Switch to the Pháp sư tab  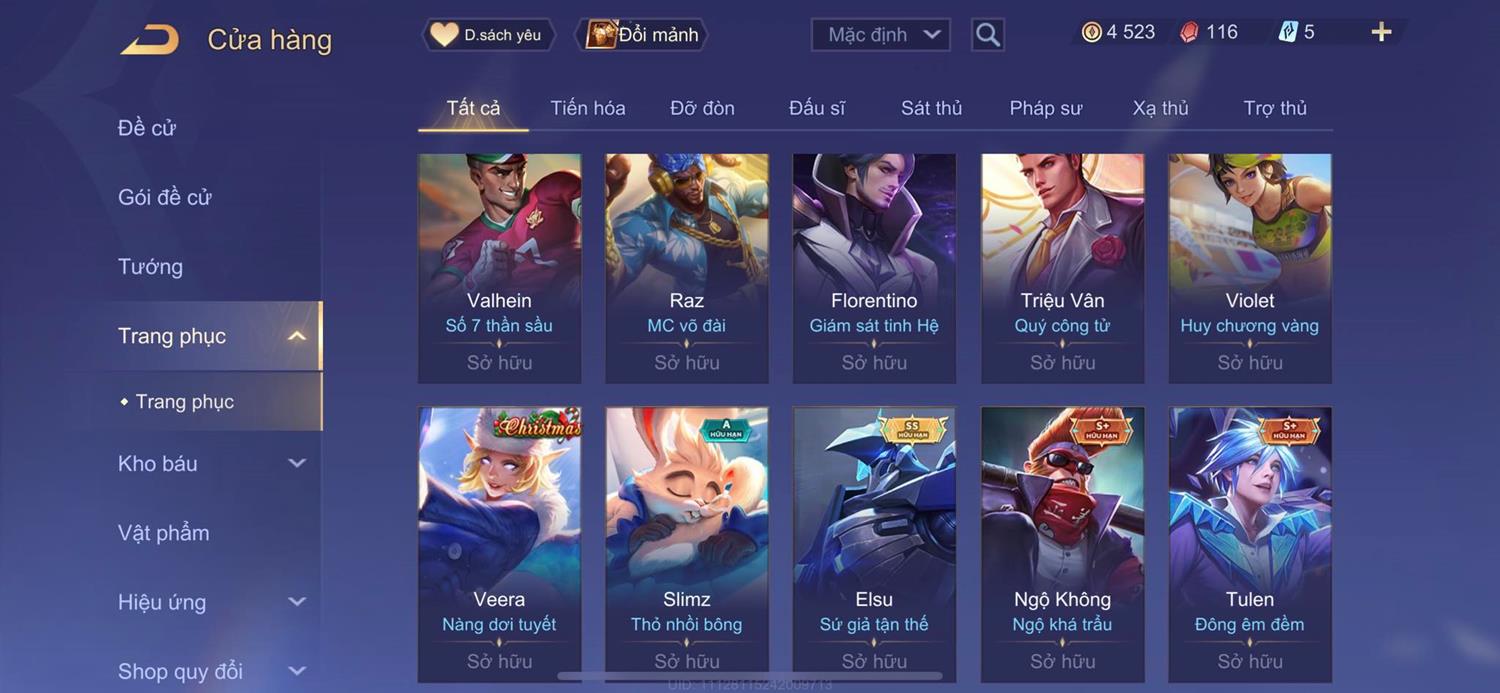point(1046,108)
